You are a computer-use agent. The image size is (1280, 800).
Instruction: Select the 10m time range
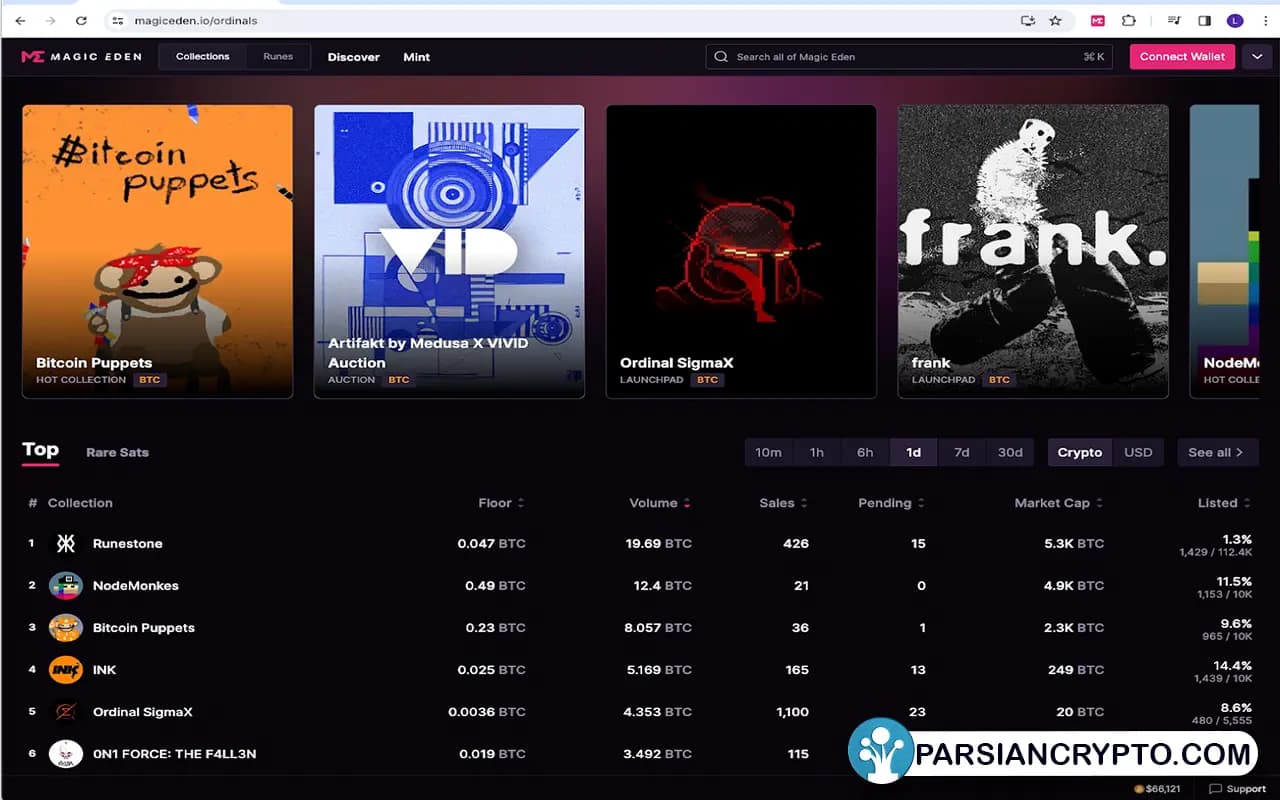[768, 452]
